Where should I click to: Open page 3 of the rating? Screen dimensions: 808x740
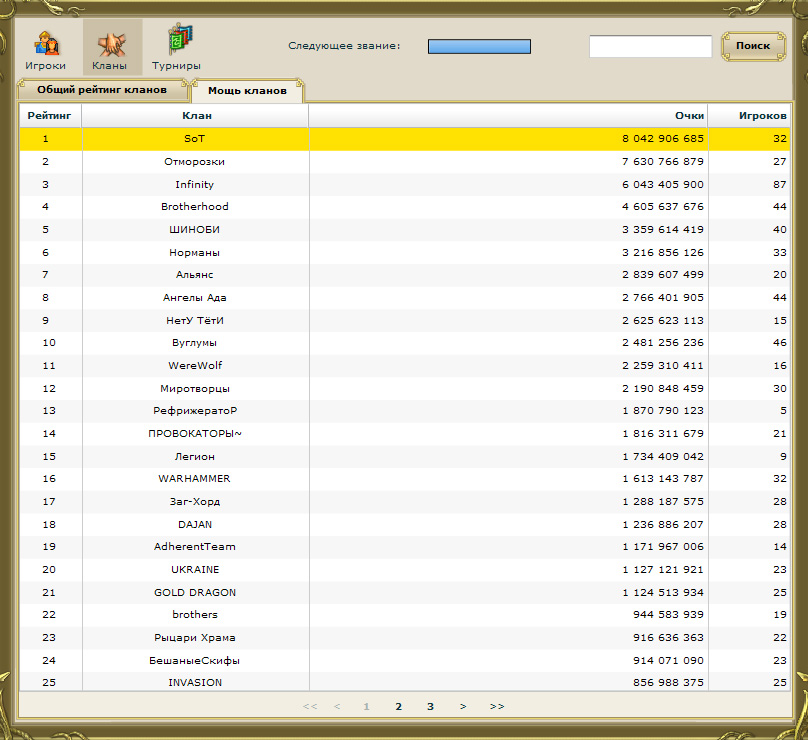[430, 706]
